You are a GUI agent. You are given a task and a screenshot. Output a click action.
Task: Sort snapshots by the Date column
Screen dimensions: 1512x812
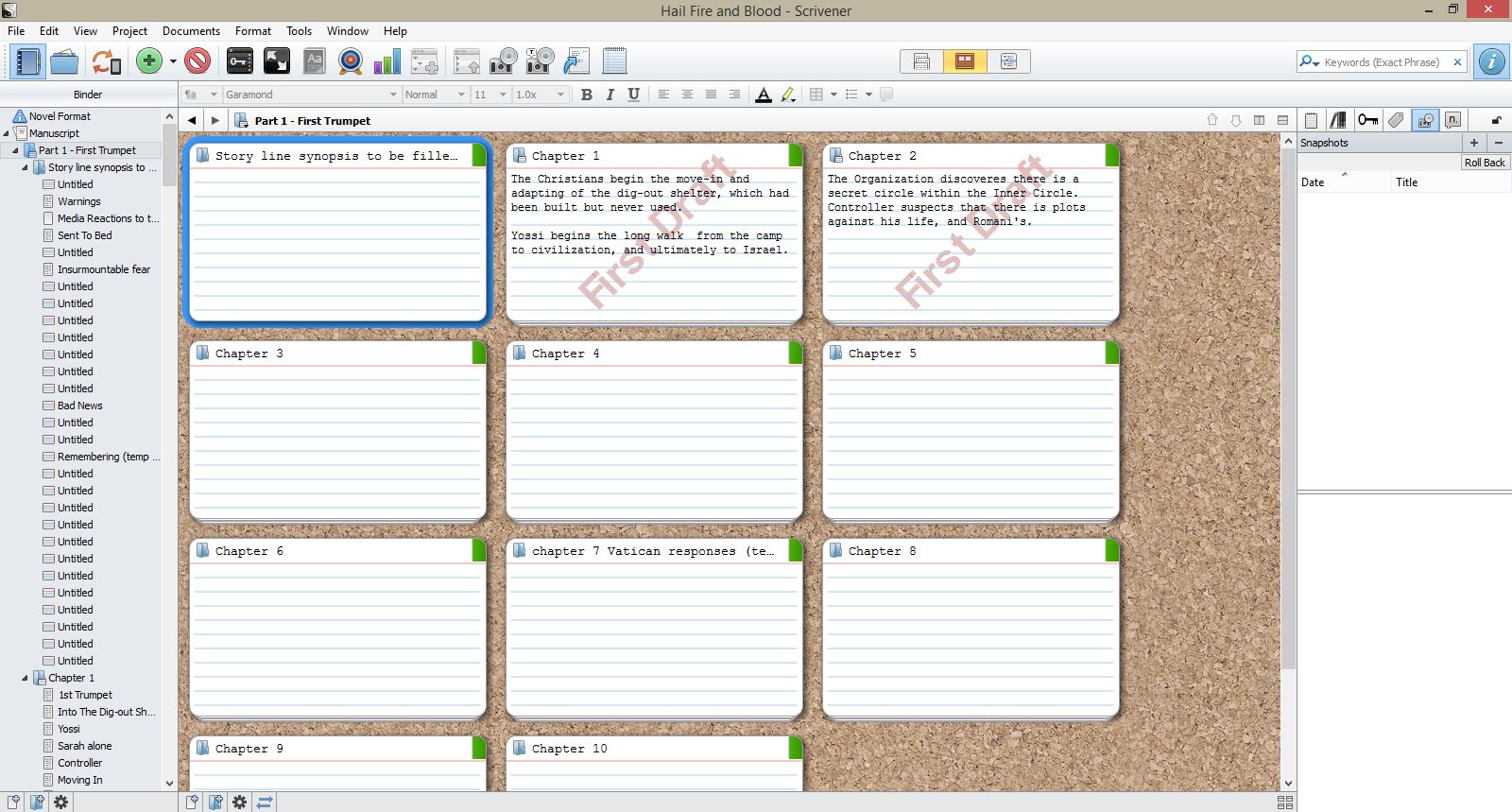click(x=1344, y=182)
